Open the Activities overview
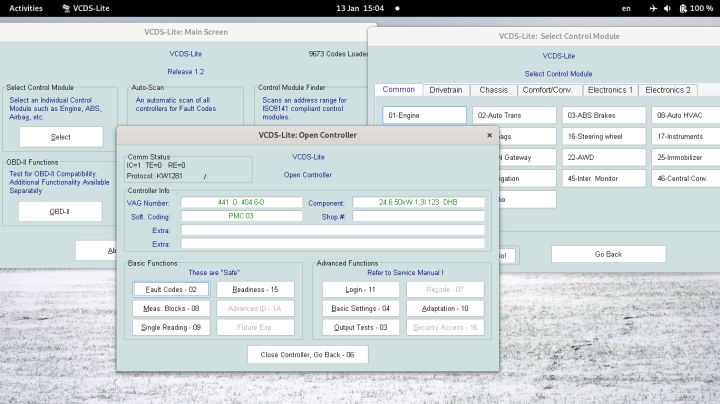This screenshot has height=404, width=720. [x=26, y=8]
